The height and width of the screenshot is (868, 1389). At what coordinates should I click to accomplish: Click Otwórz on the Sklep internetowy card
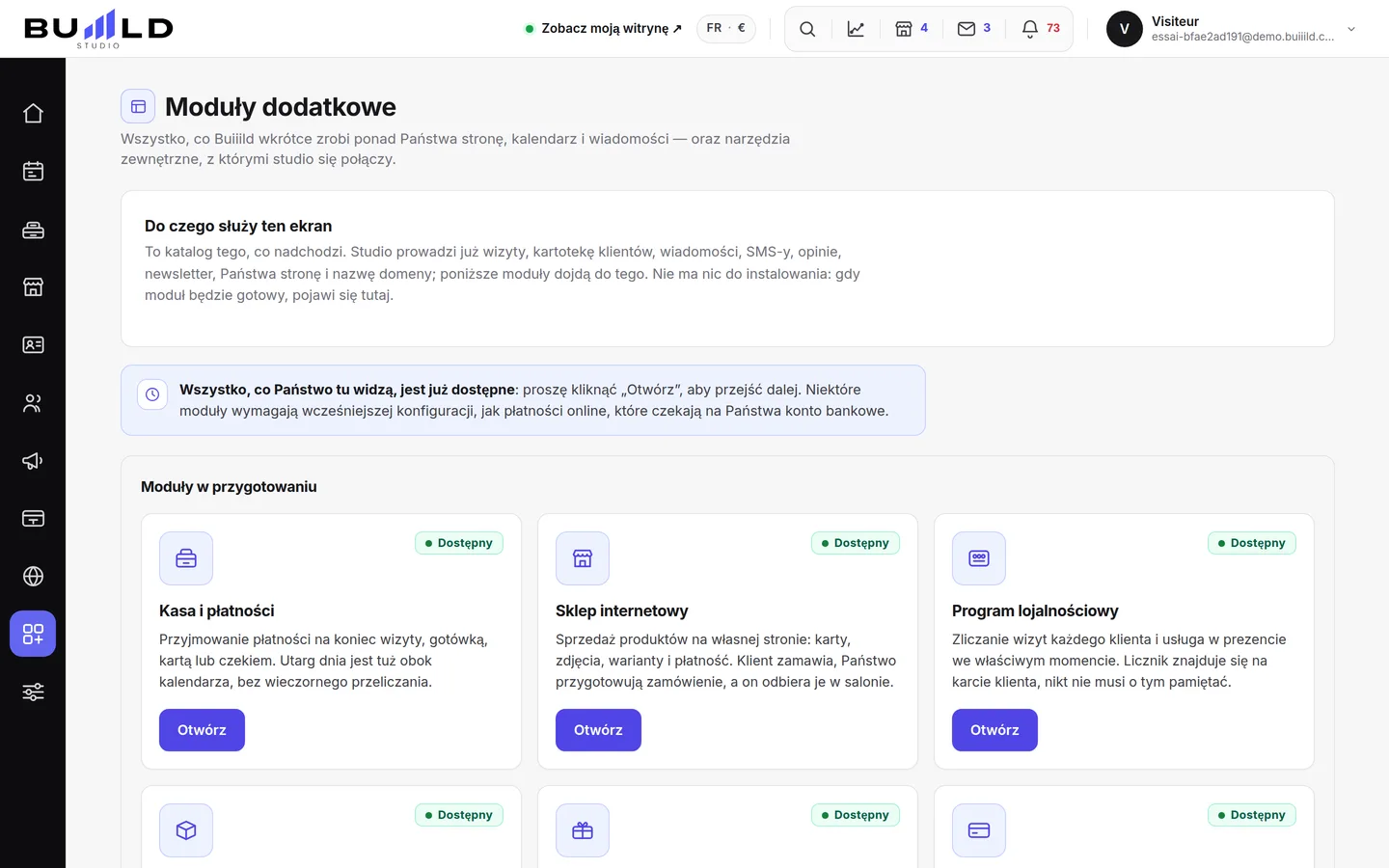point(598,730)
